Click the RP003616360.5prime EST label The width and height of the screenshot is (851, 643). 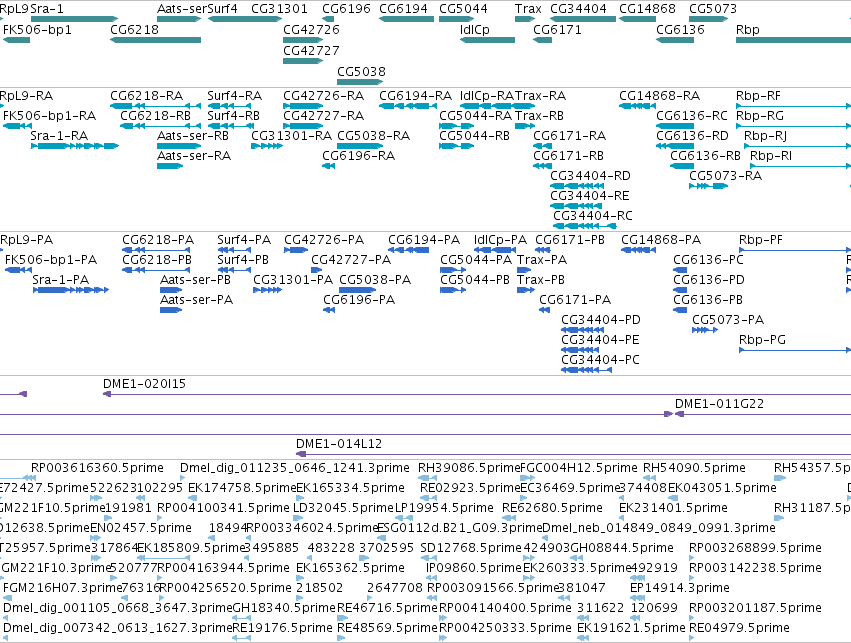[x=97, y=468]
